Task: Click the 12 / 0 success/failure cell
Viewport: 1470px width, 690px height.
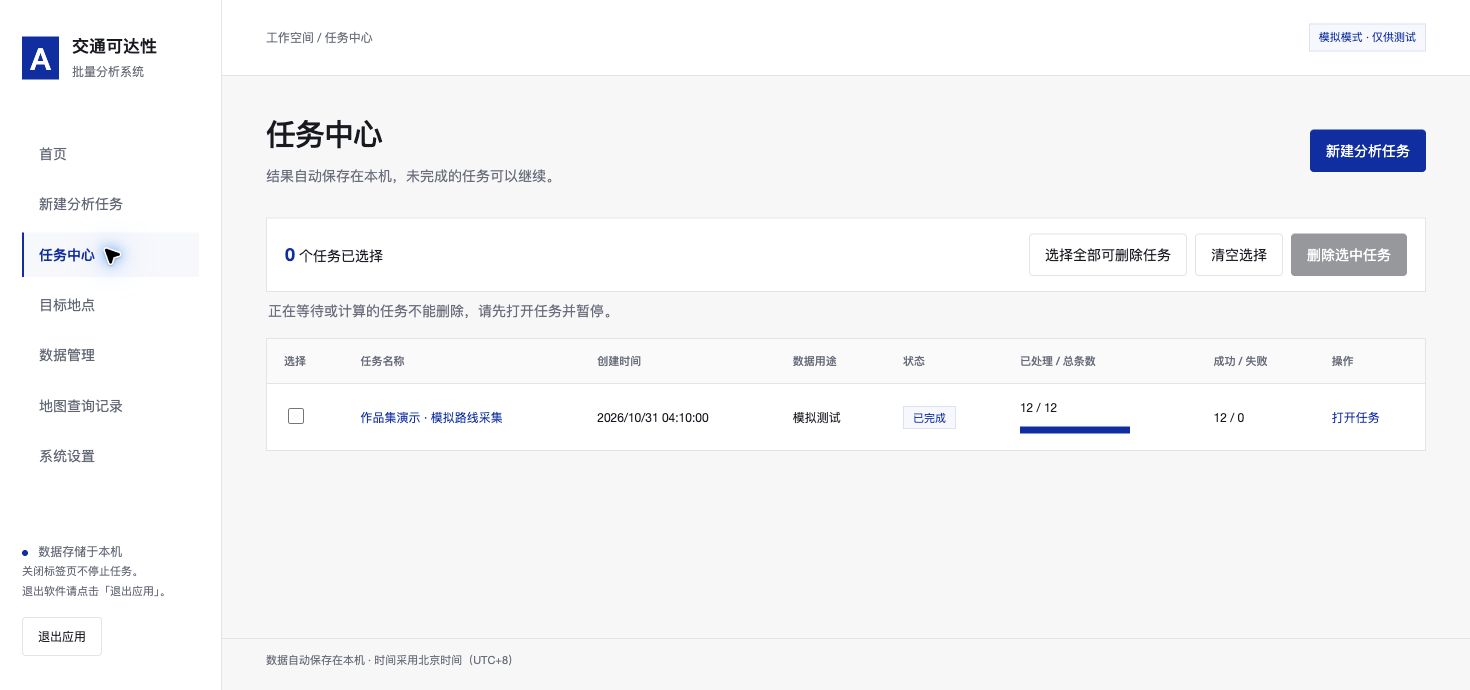Action: click(1228, 417)
